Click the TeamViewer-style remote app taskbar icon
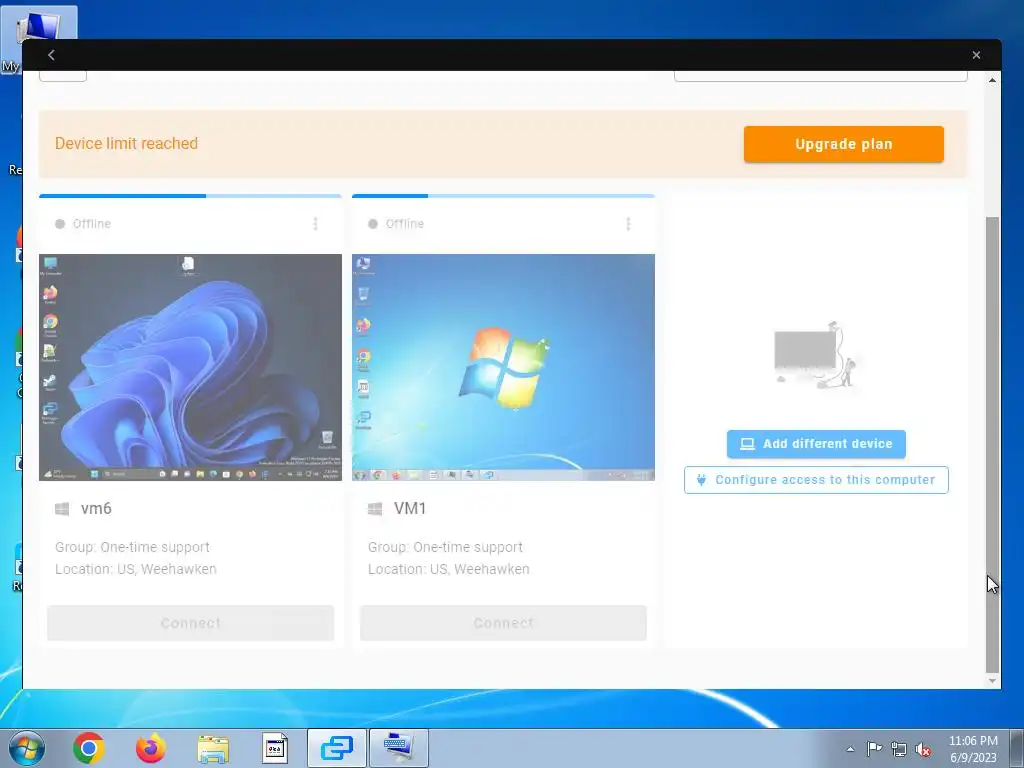 pyautogui.click(x=337, y=748)
